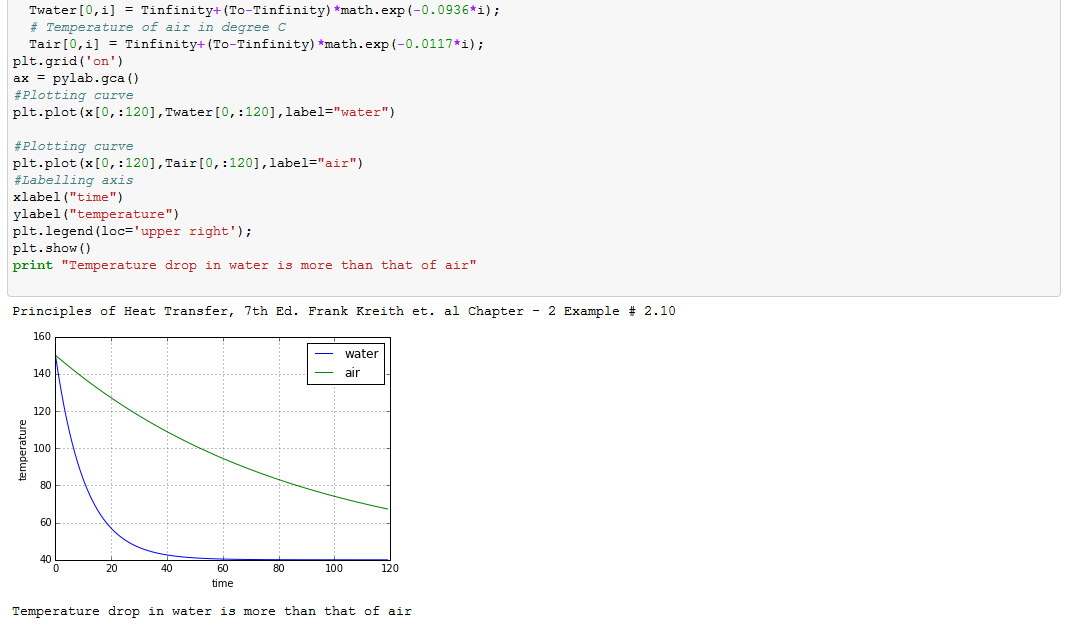
Task: Click the "# Temperature of air in degree C" comment
Action: click(158, 27)
